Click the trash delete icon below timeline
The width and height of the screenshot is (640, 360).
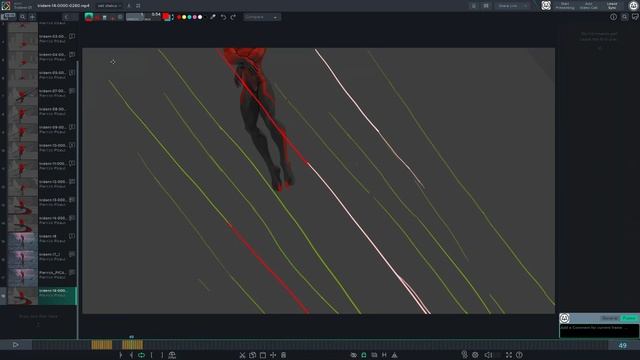pyautogui.click(x=283, y=355)
